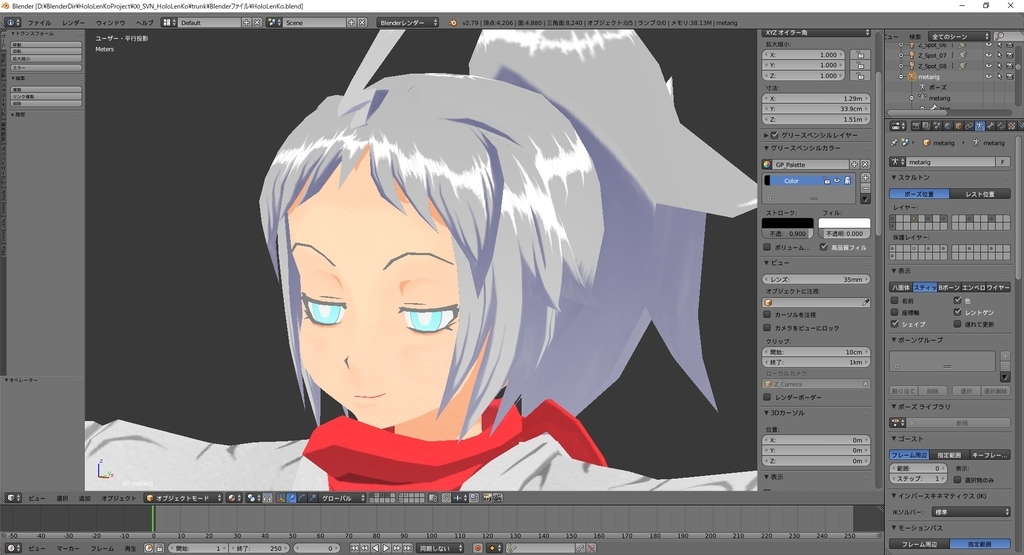Click the レンズ 35mm field
Image resolution: width=1024 pixels, height=555 pixels.
(816, 279)
